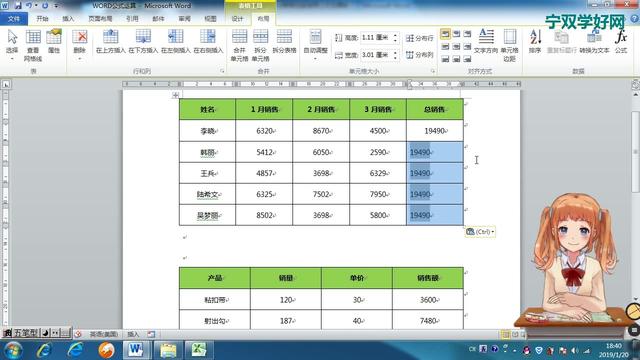Click the 李晓 name cell
The image size is (640, 360).
[207, 131]
